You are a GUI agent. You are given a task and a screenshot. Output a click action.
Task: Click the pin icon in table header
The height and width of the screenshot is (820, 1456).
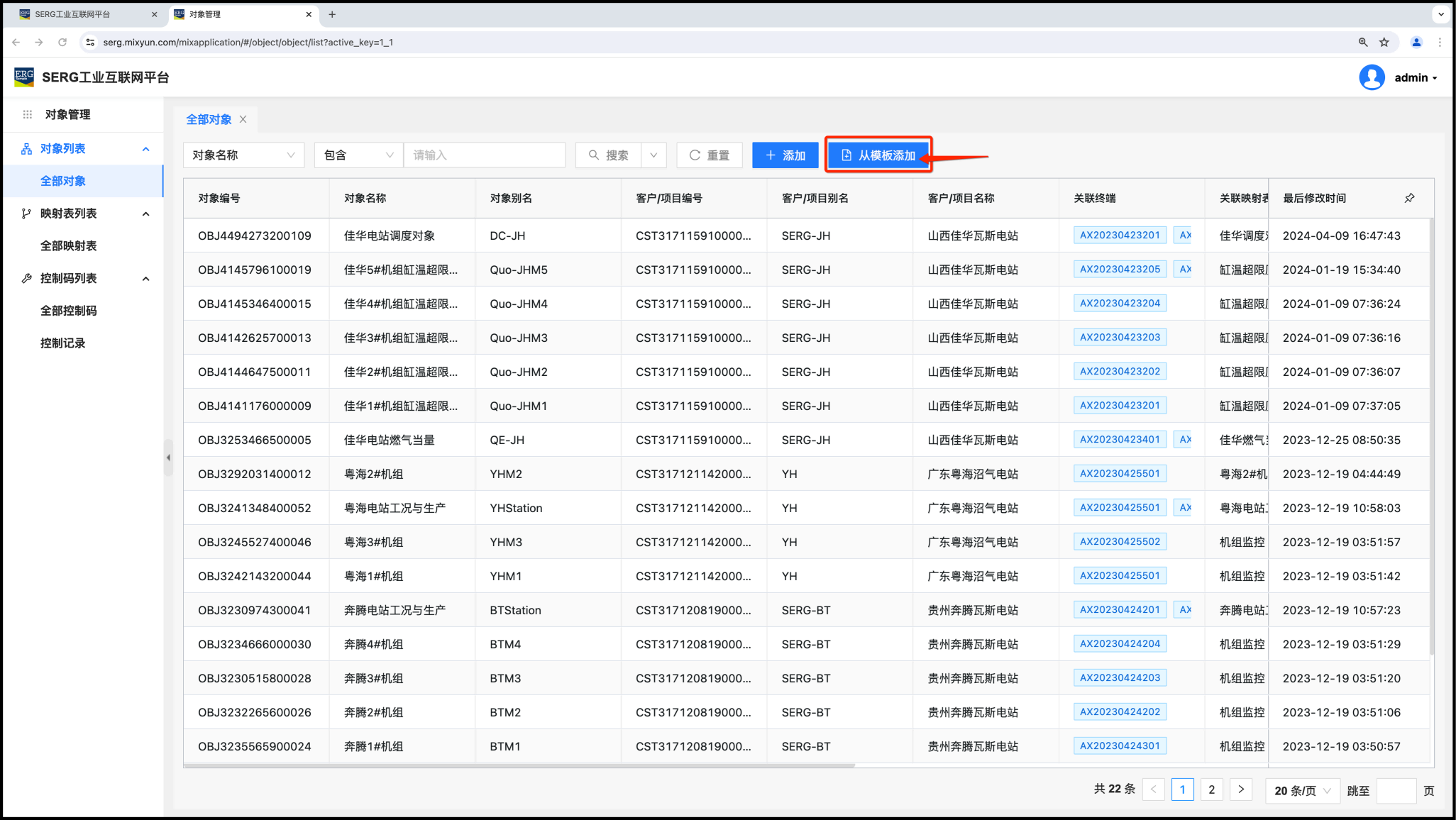click(x=1409, y=198)
